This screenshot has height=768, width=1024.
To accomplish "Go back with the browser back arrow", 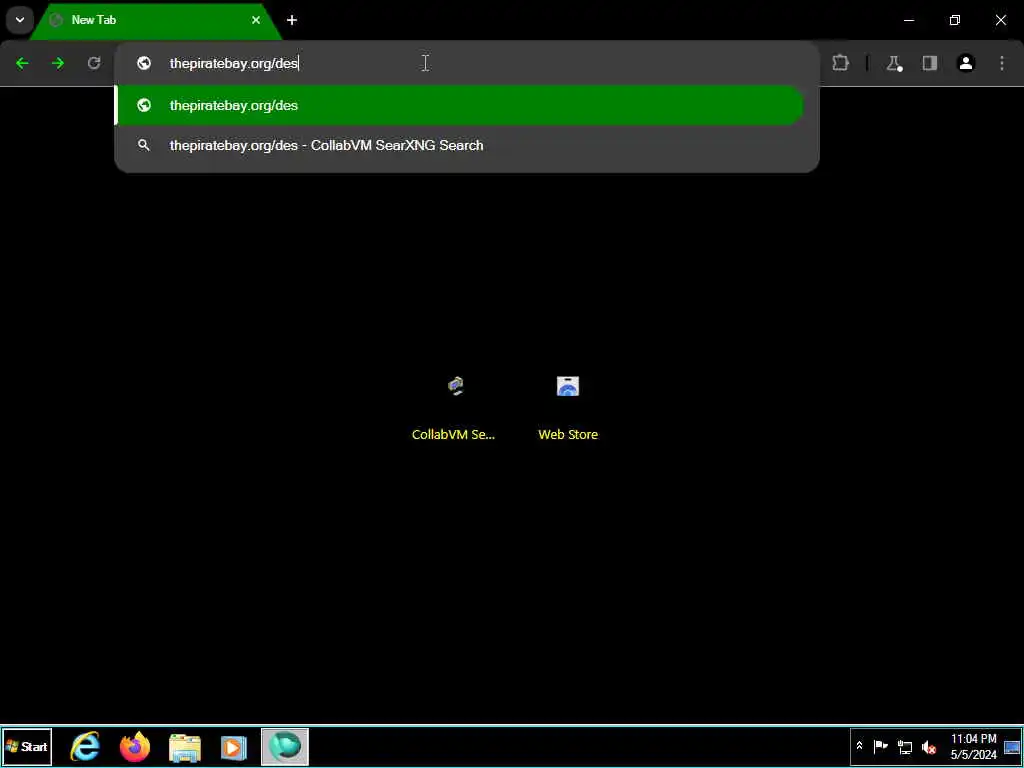I will pyautogui.click(x=22, y=63).
